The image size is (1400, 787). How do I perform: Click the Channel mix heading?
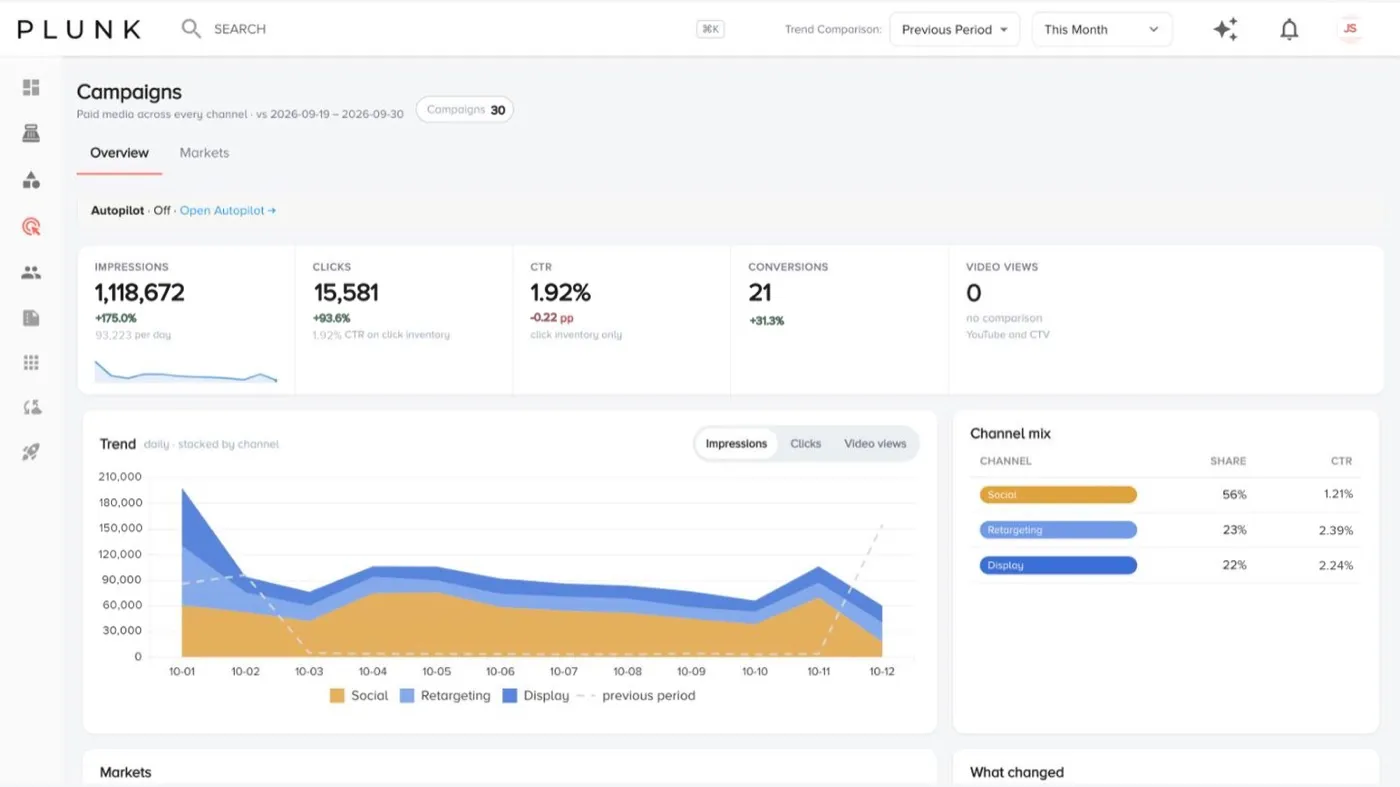tap(1010, 434)
